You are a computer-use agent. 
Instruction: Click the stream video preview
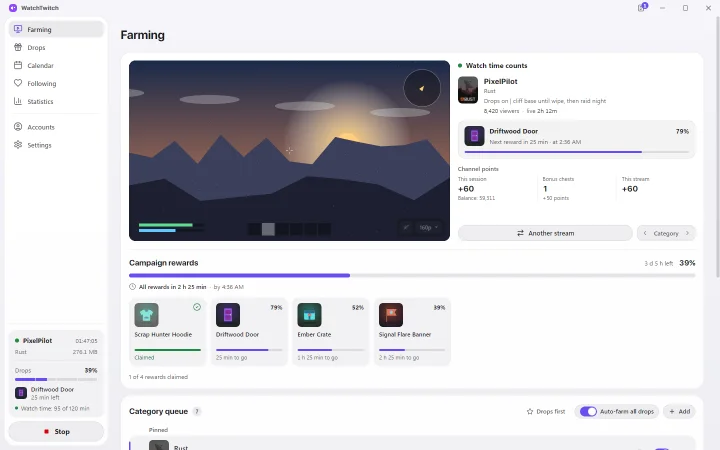(289, 151)
